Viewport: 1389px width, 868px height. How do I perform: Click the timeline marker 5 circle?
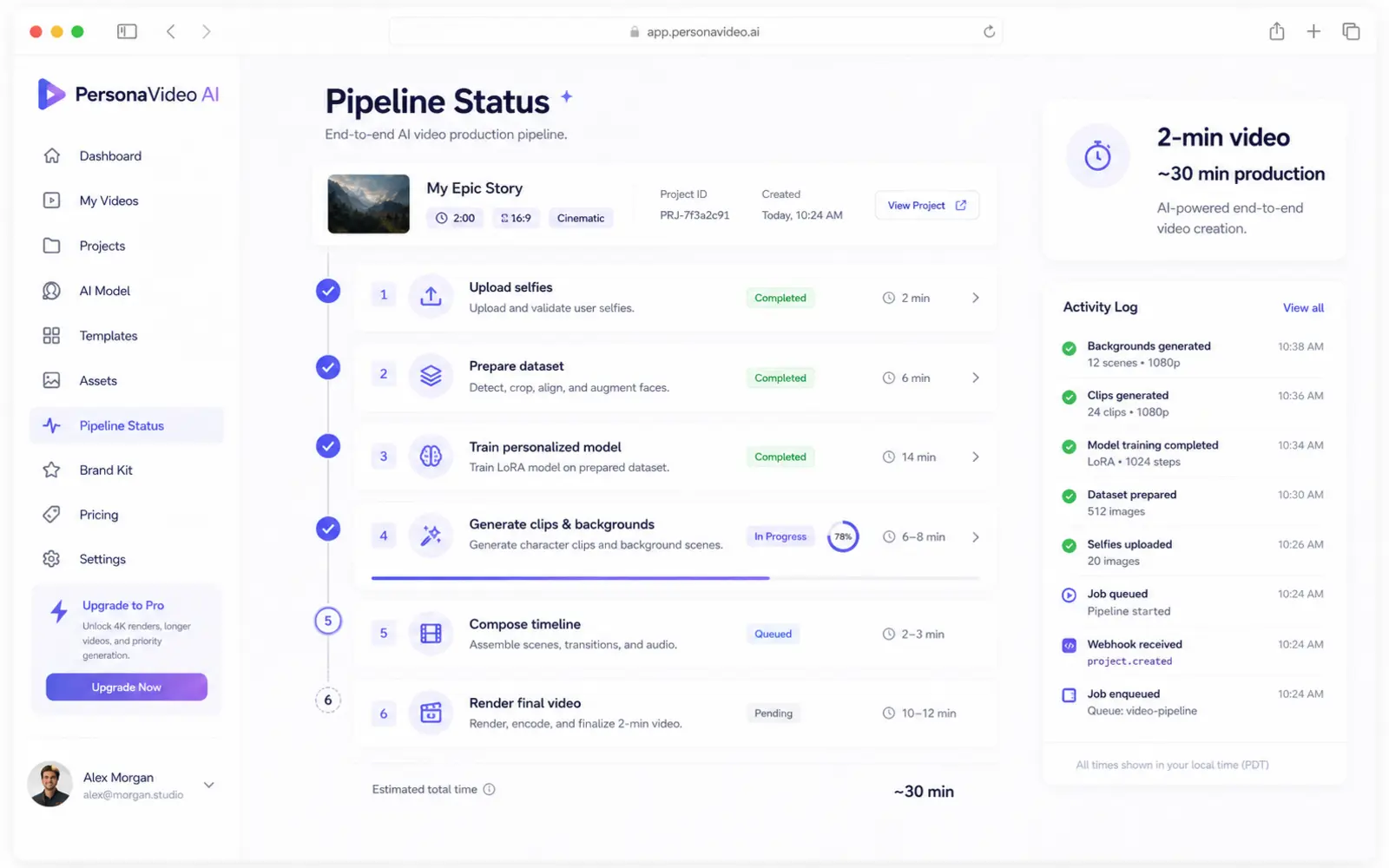[328, 621]
